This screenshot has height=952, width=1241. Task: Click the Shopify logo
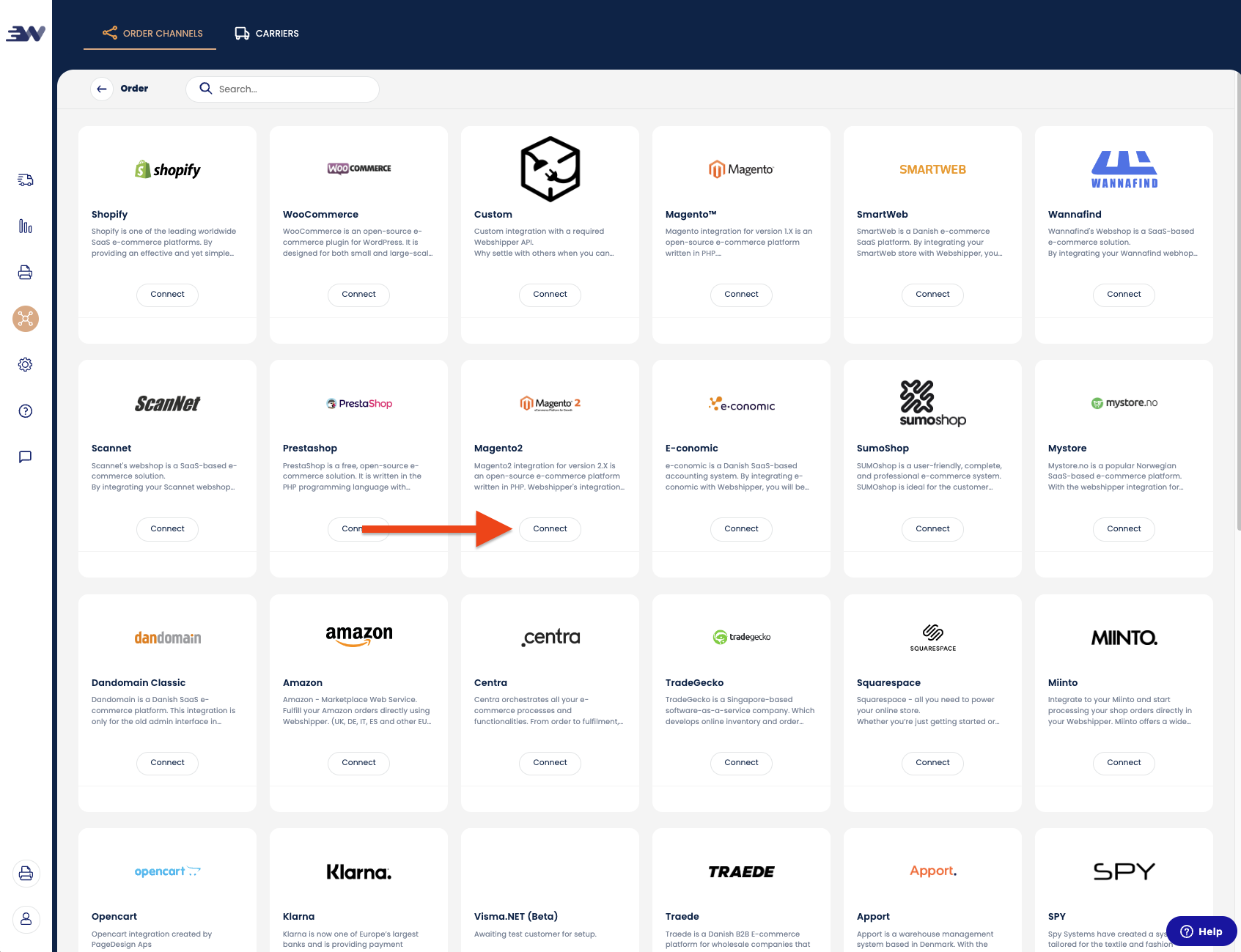click(x=167, y=169)
